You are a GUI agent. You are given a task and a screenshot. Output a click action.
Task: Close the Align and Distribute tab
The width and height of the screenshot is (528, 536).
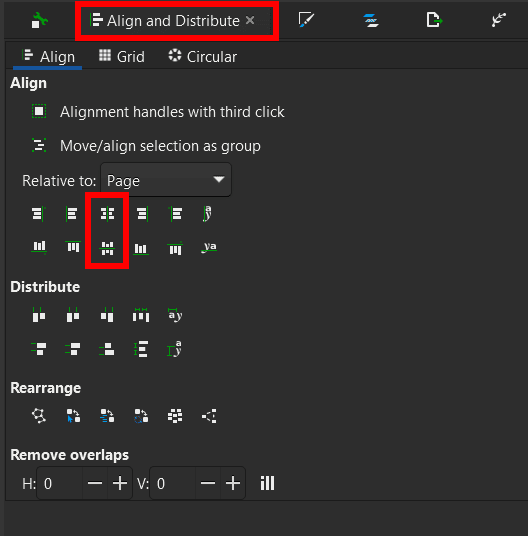point(250,20)
